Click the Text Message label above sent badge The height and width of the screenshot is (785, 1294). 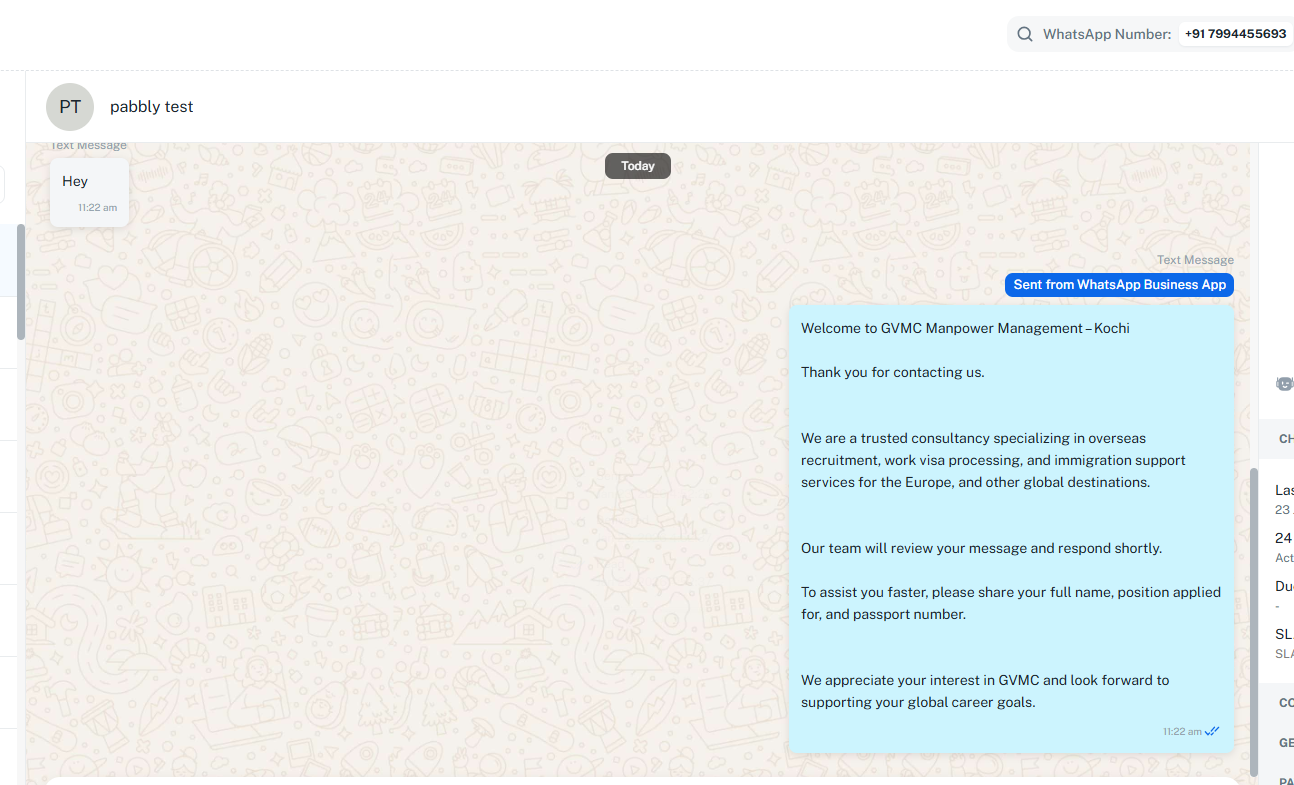1195,260
